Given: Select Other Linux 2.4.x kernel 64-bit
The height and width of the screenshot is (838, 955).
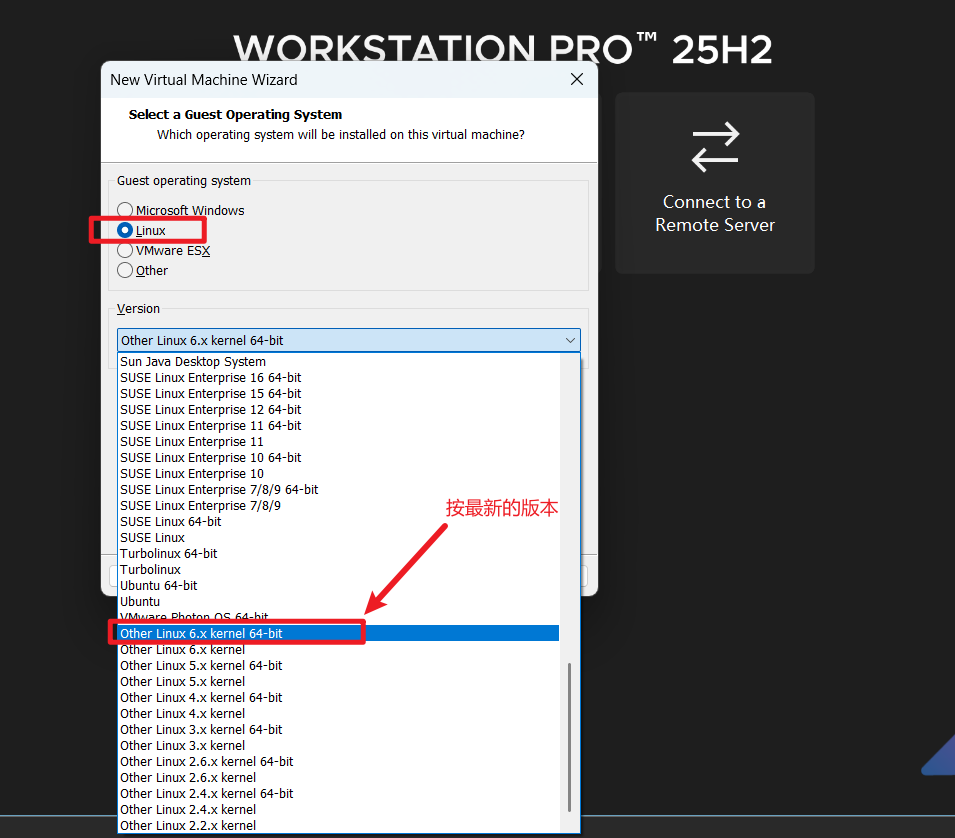Looking at the screenshot, I should (x=339, y=794).
